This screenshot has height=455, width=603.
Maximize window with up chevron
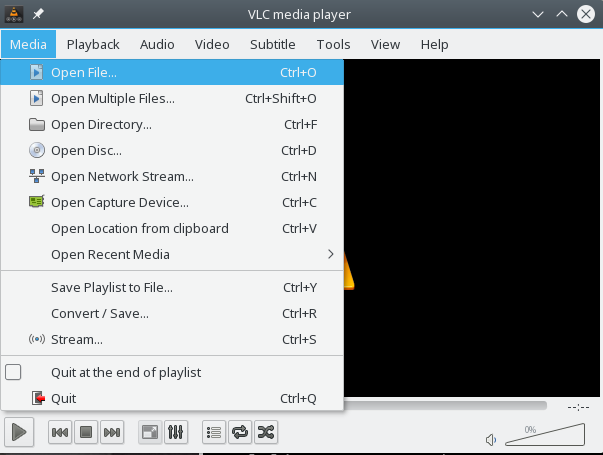click(562, 15)
